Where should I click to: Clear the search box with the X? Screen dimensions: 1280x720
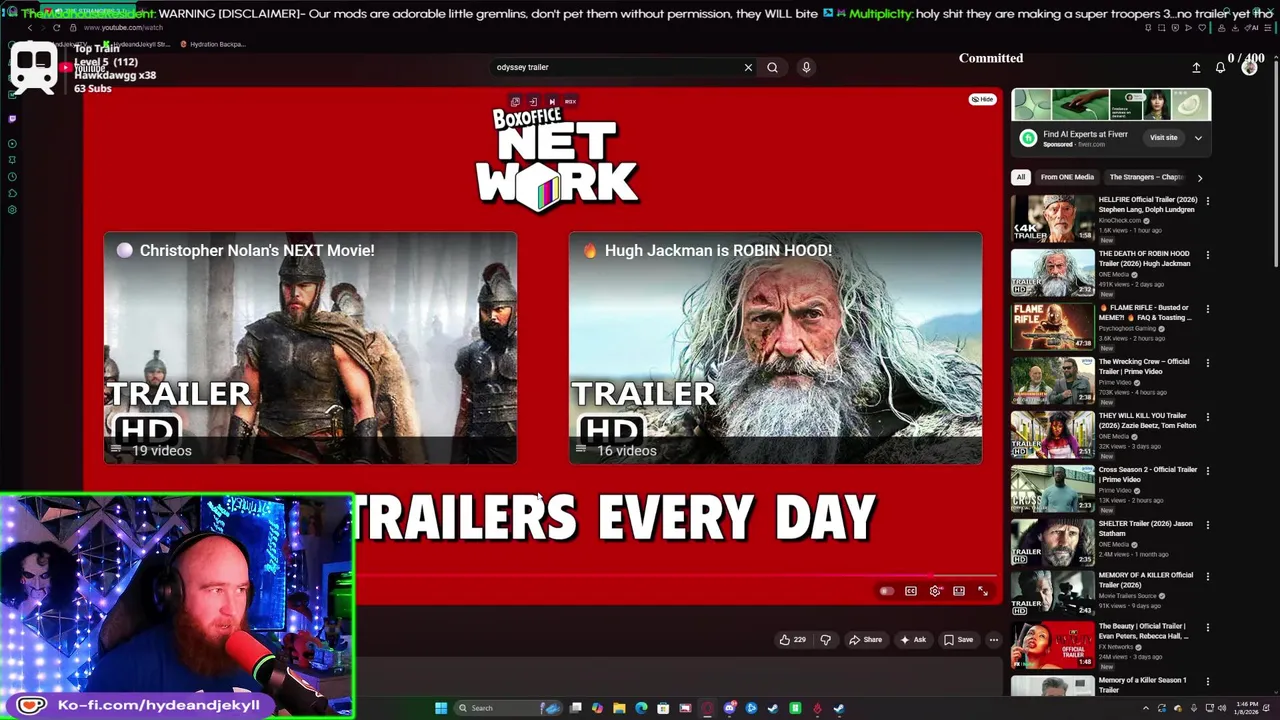tap(748, 67)
